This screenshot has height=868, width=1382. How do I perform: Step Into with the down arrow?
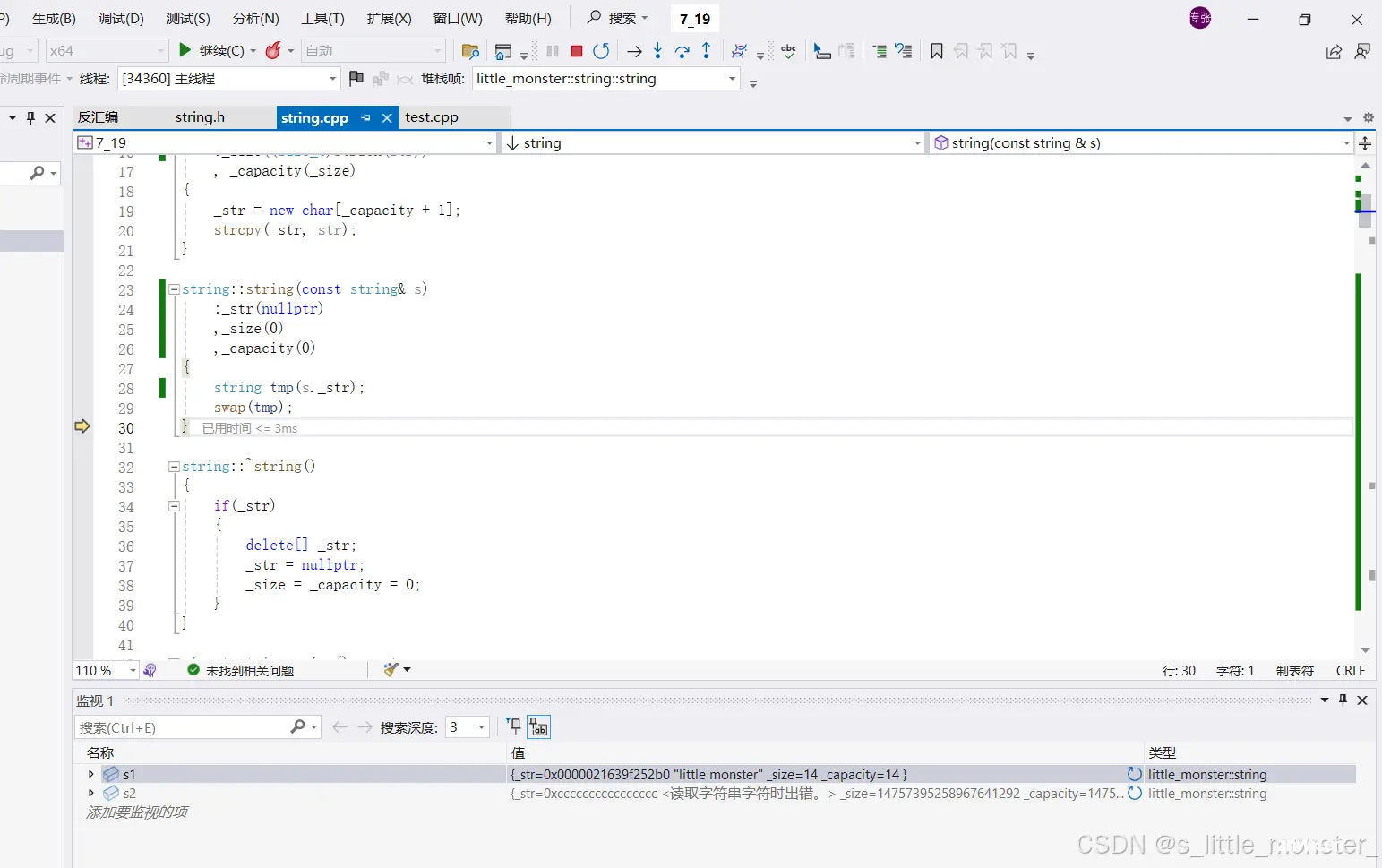pos(657,51)
